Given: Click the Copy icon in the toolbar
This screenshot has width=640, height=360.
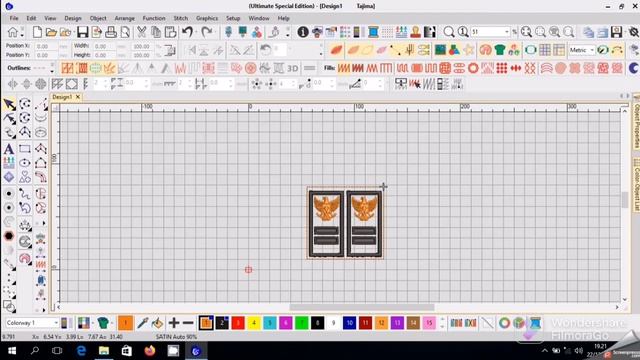Looking at the screenshot, I should point(156,32).
